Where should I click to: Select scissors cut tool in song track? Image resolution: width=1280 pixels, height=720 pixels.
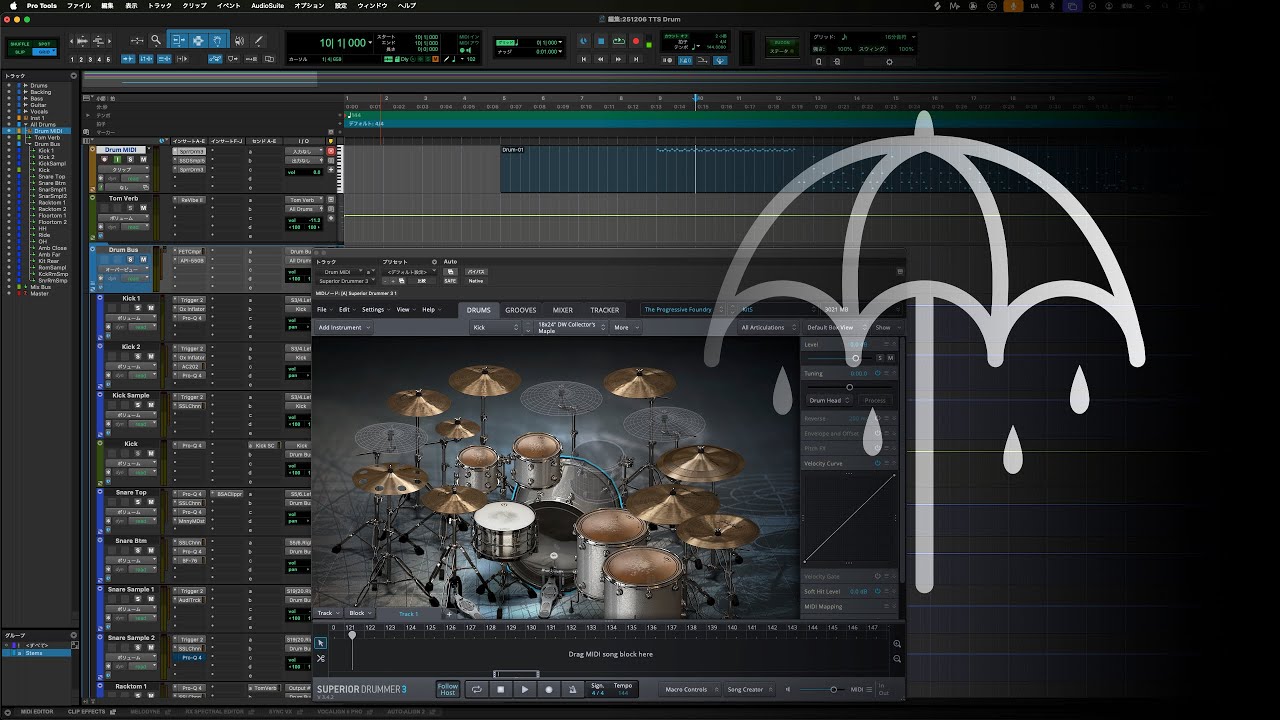(x=321, y=658)
